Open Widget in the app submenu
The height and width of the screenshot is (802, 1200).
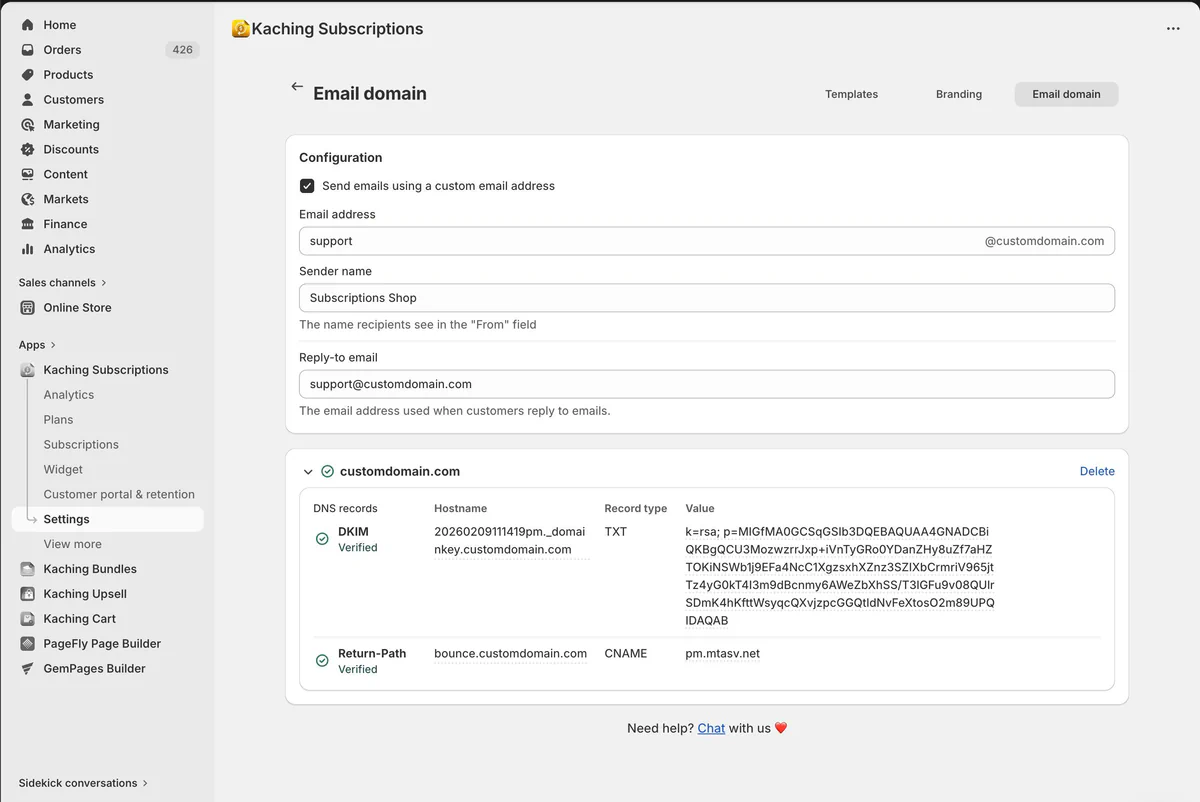63,470
